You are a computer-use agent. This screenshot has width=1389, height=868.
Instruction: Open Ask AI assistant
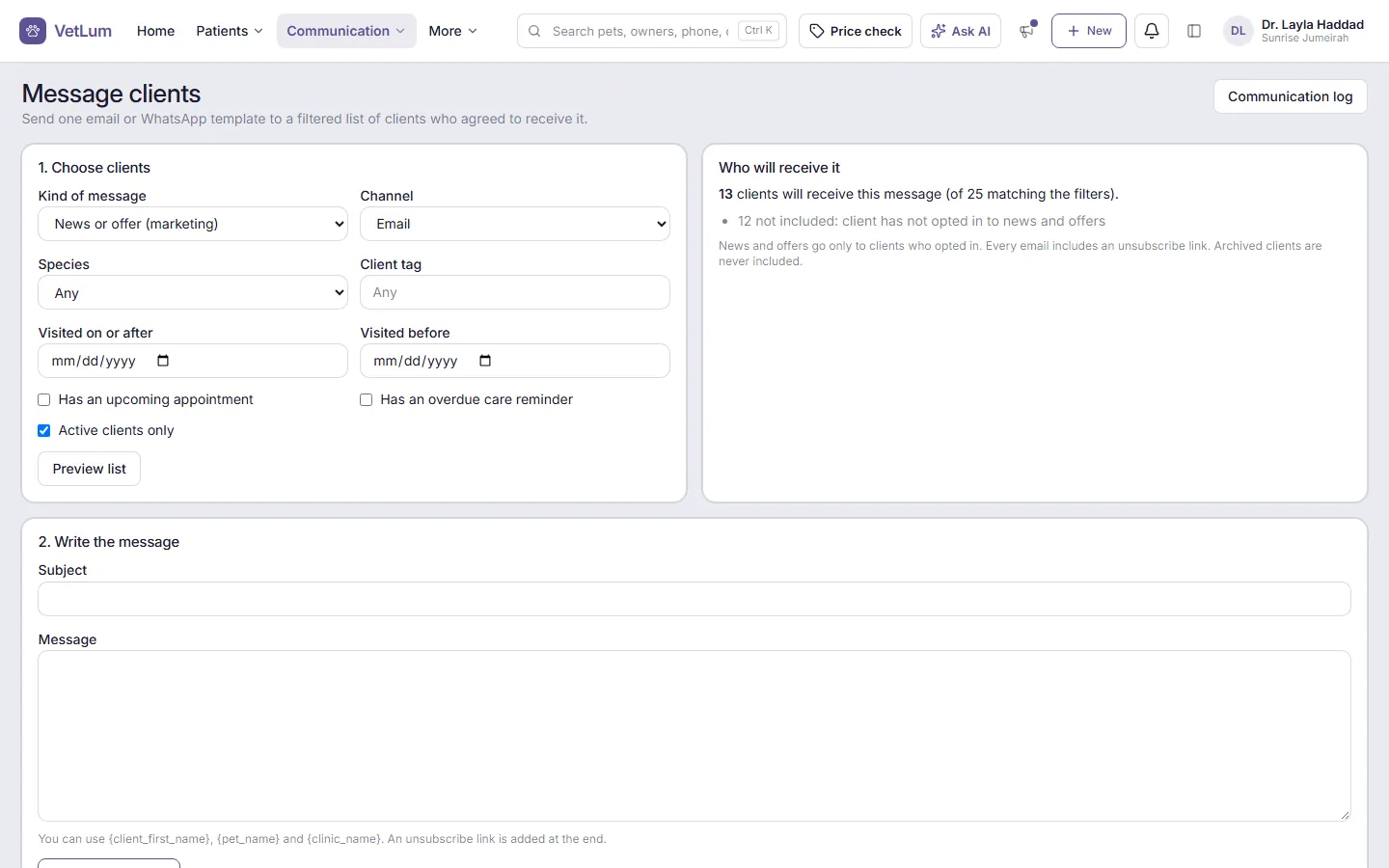tap(961, 31)
